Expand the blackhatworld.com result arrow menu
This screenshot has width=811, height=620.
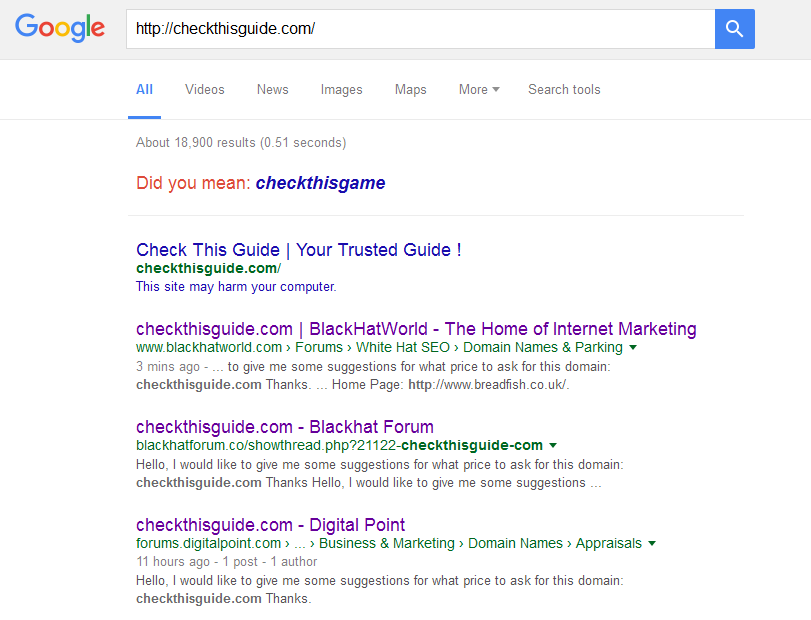pos(633,347)
